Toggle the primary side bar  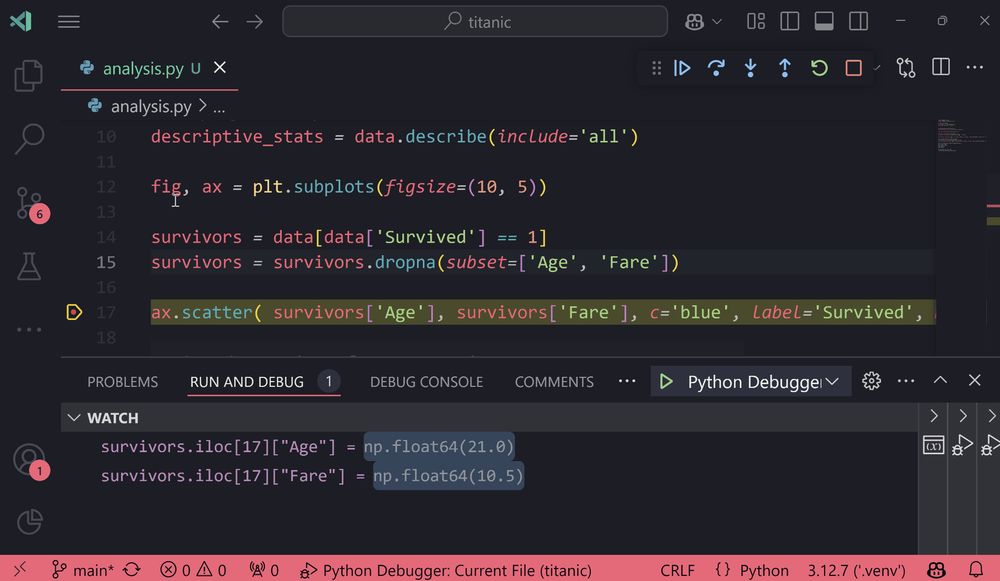[790, 21]
